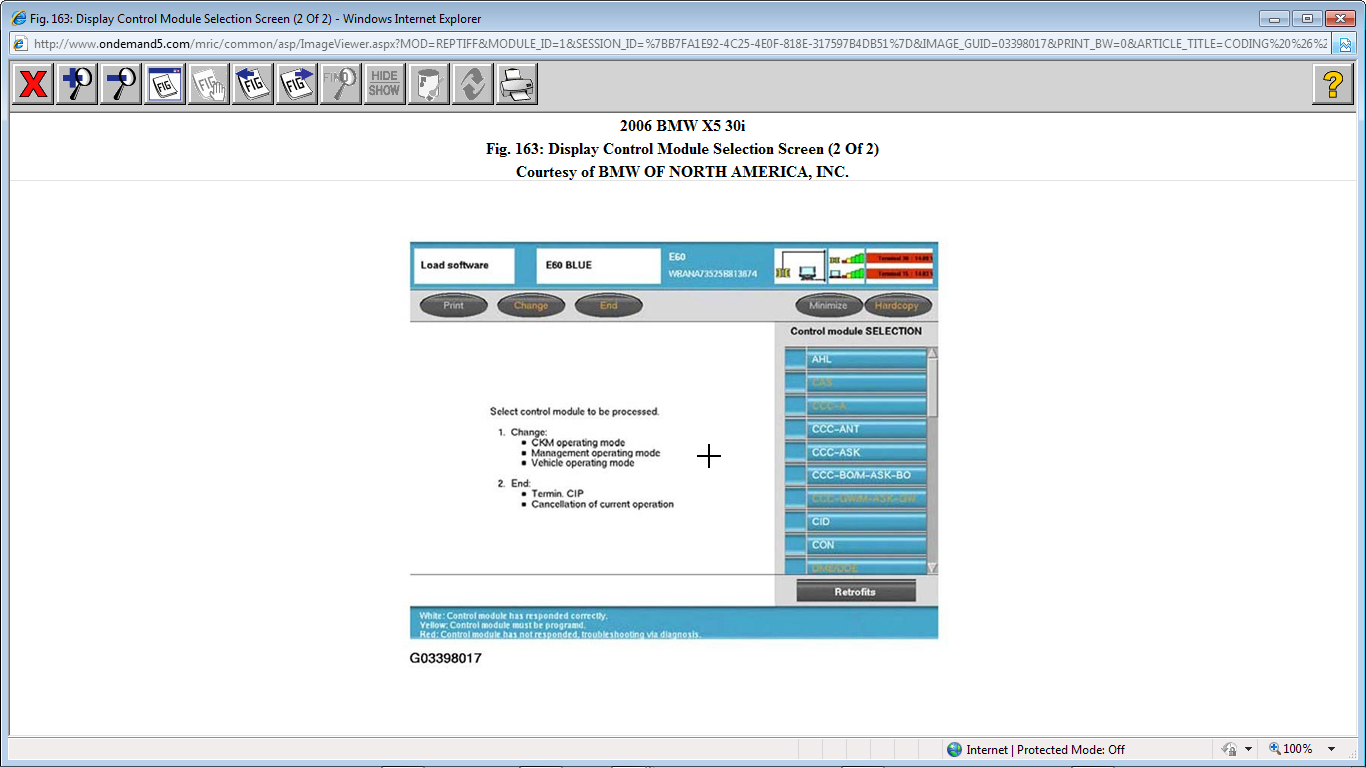Click the Internet zone globe icon

click(954, 749)
